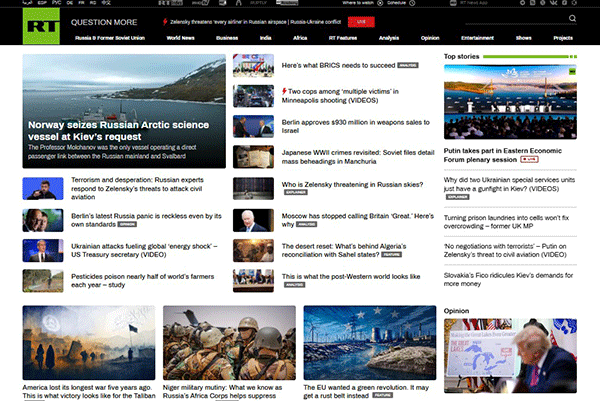
Task: Select the India menu item
Action: (266, 38)
